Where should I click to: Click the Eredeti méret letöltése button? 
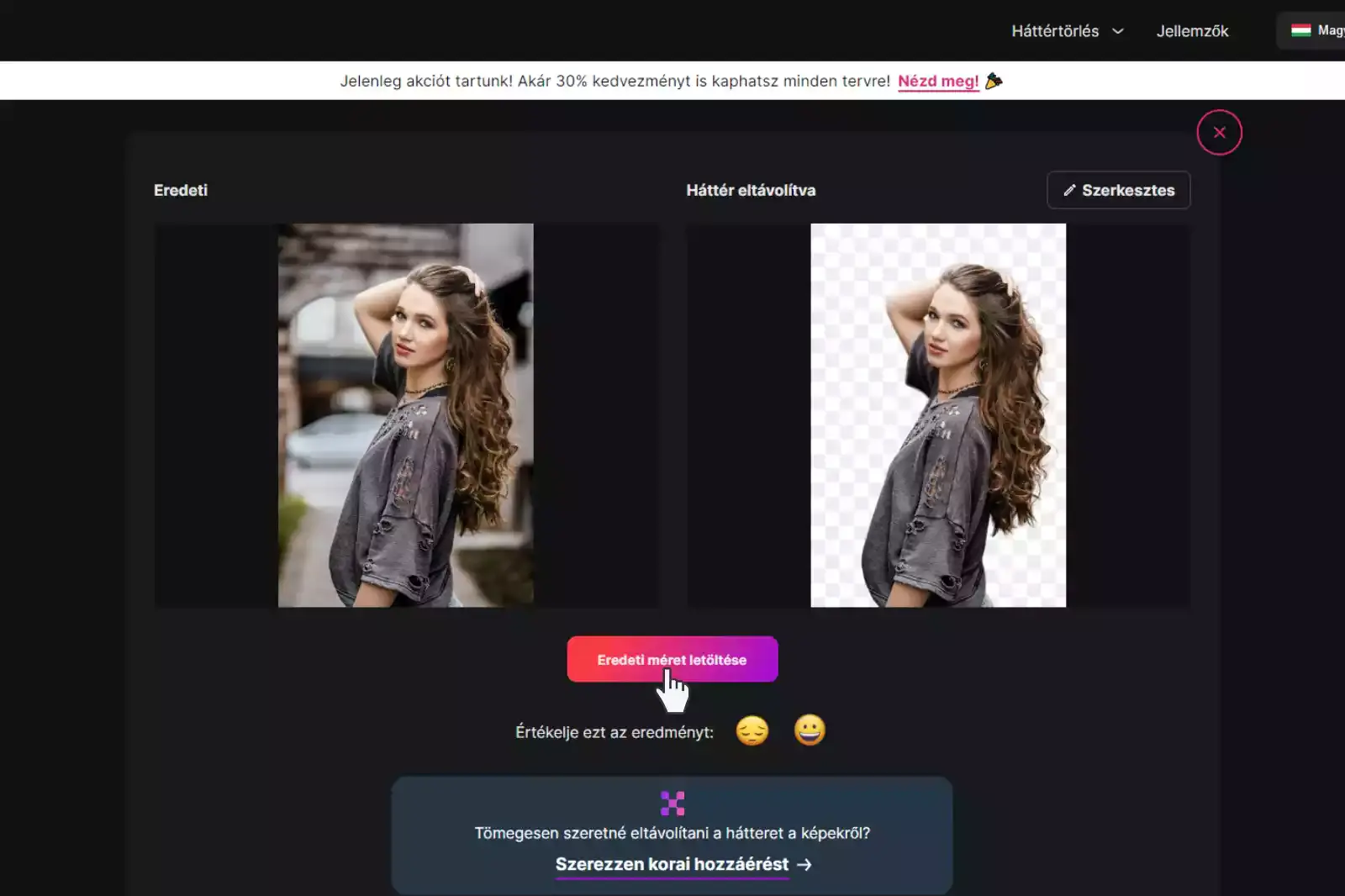672,660
